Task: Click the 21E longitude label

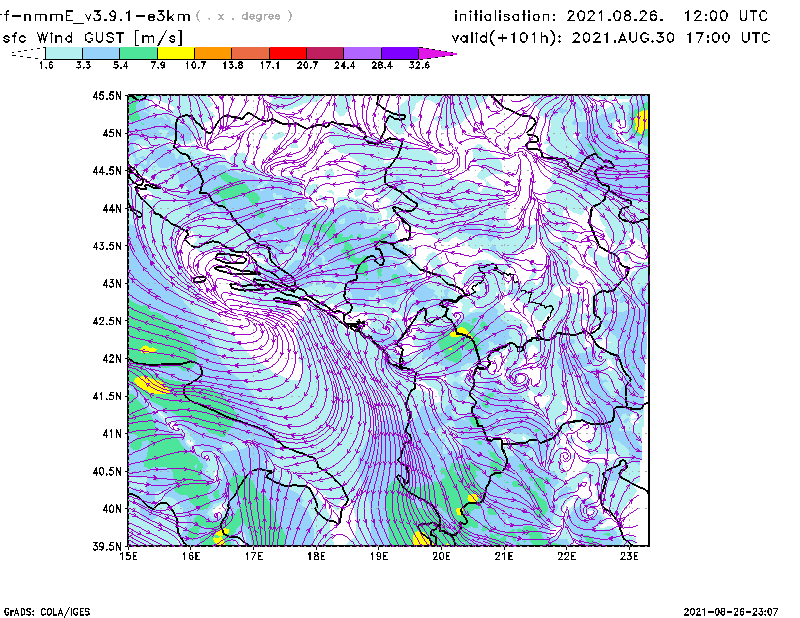Action: click(x=504, y=556)
